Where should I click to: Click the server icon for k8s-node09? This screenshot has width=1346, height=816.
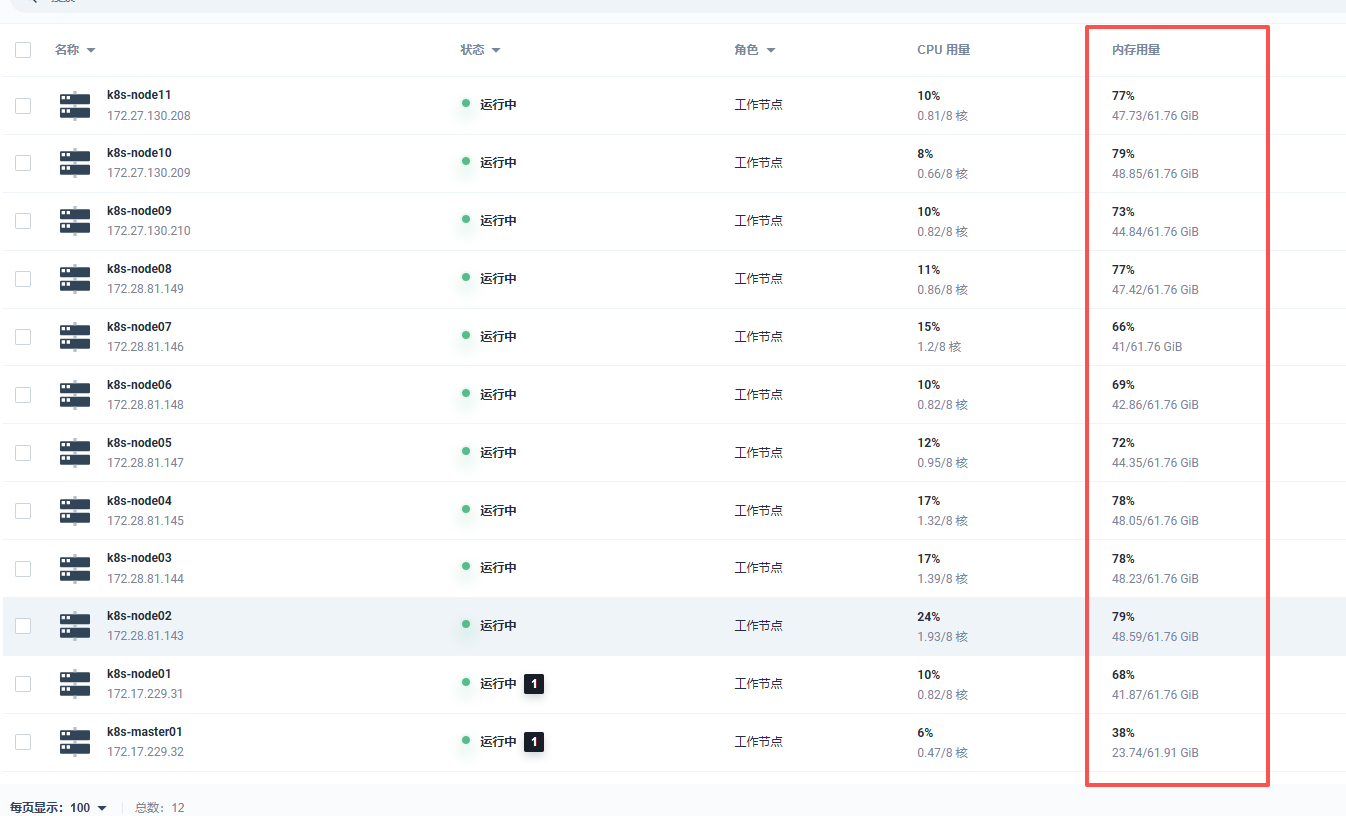point(75,221)
